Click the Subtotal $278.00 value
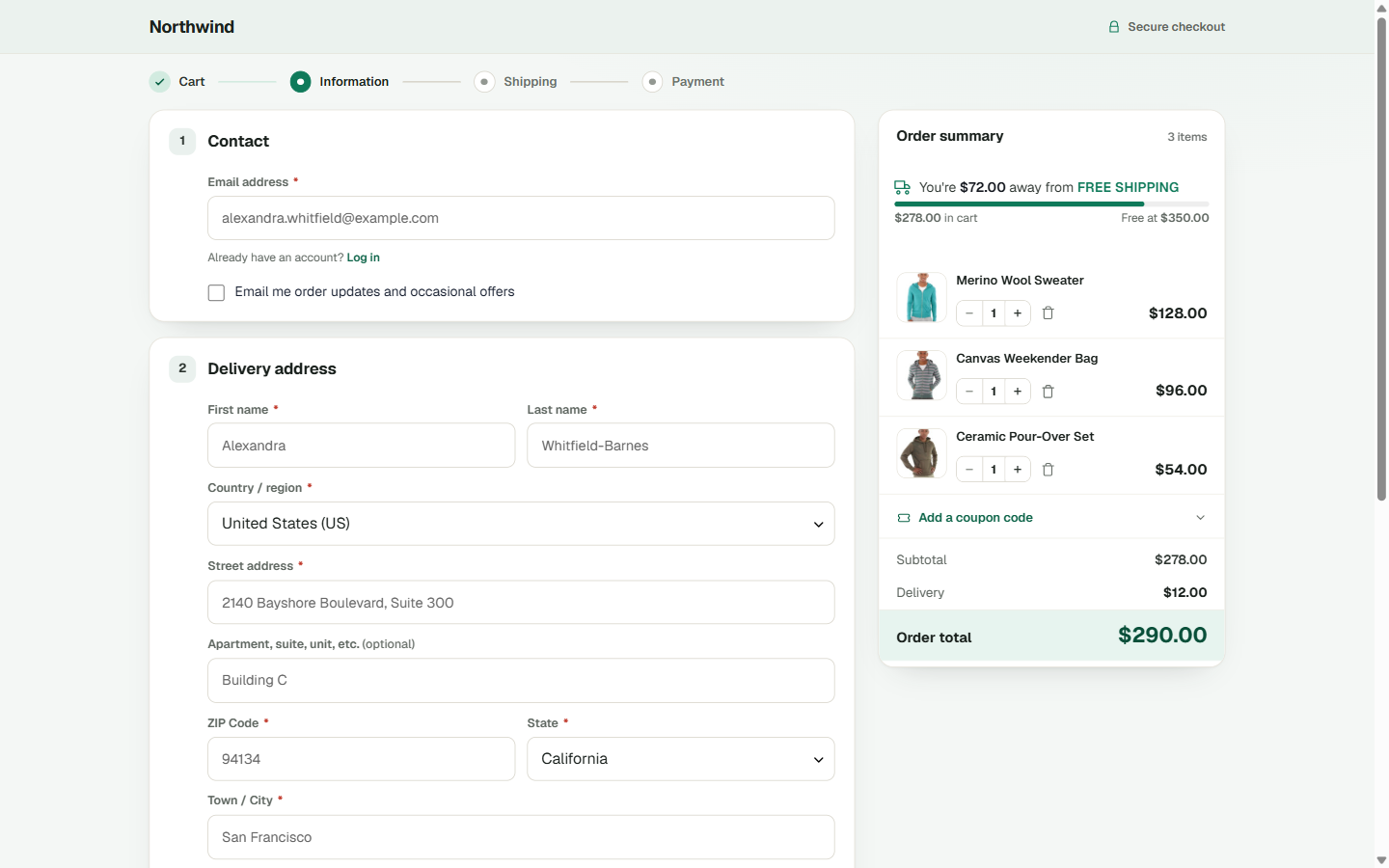Viewport: 1389px width, 868px height. click(x=1181, y=560)
